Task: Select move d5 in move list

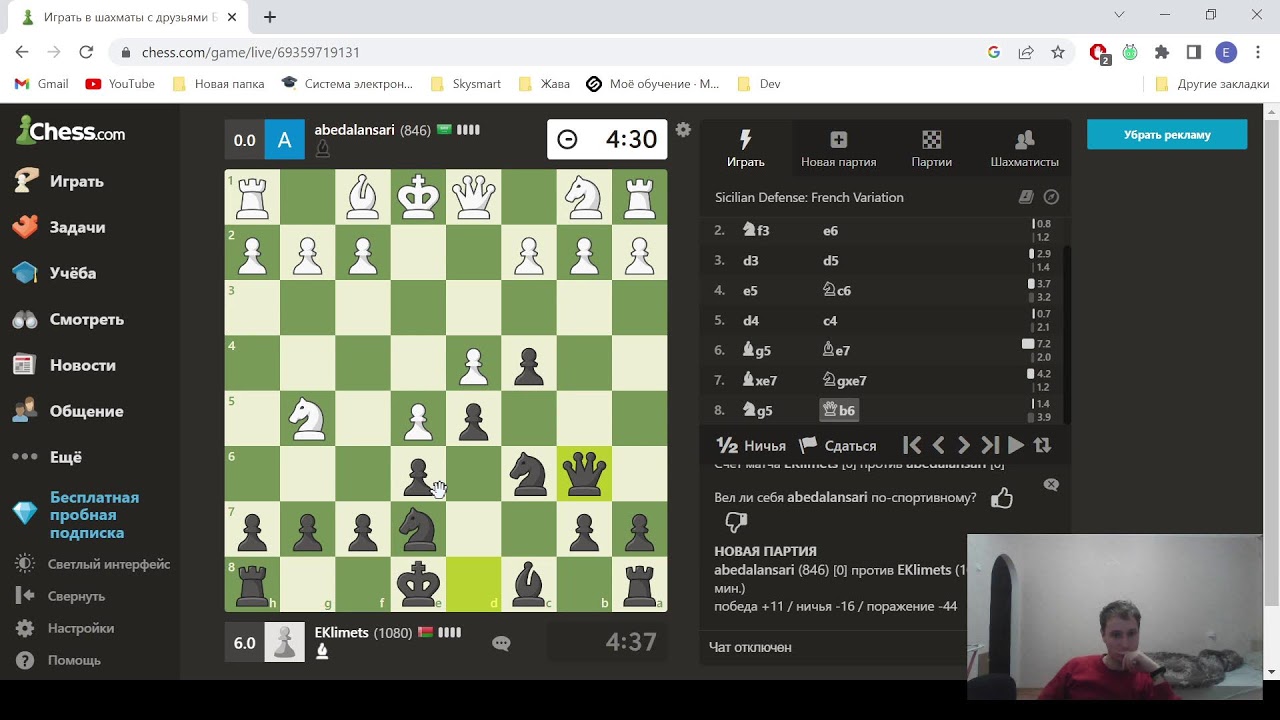Action: [830, 260]
